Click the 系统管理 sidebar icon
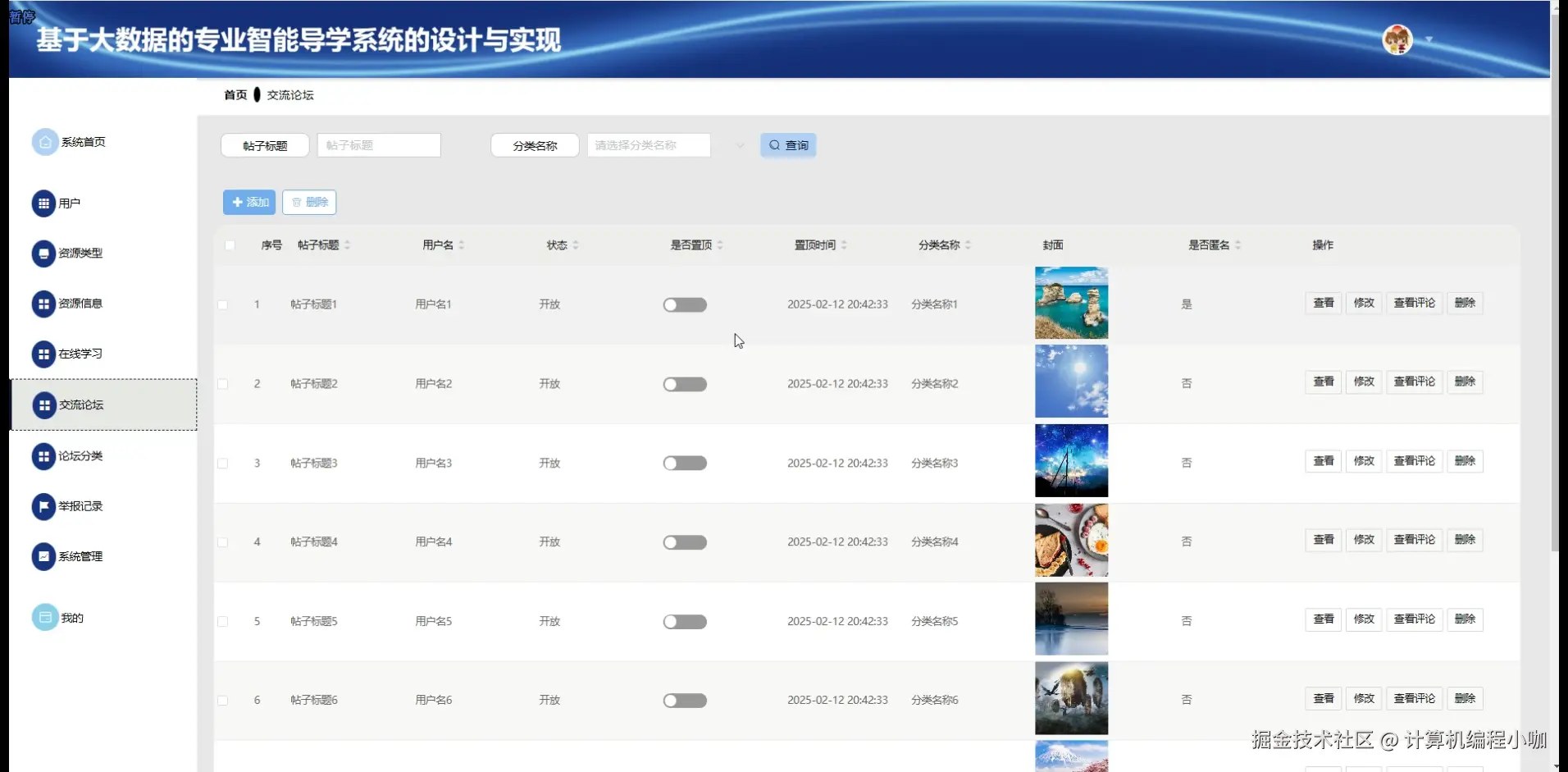 click(43, 557)
